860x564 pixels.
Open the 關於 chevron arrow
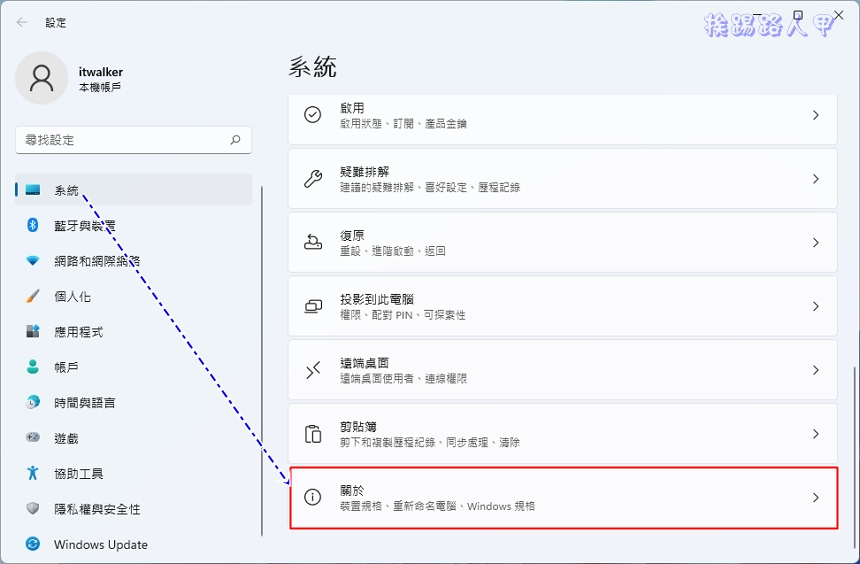(816, 497)
